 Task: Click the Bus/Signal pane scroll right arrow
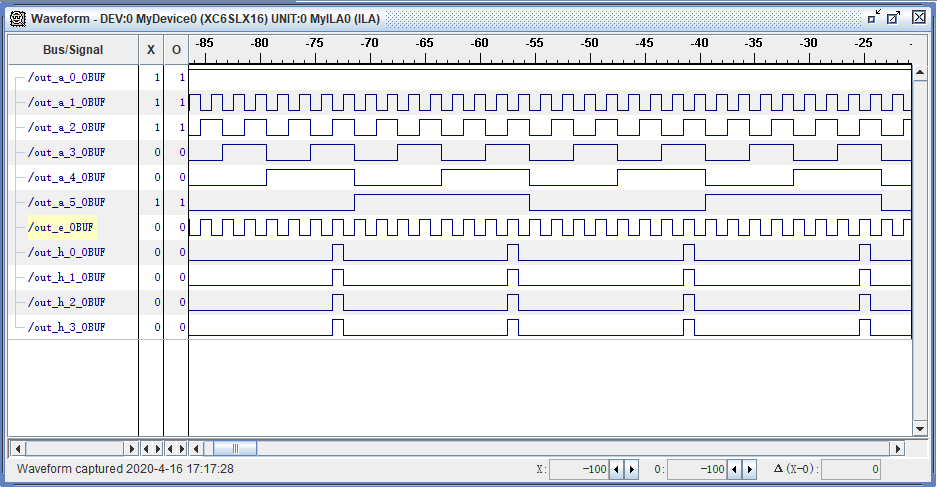tap(131, 448)
